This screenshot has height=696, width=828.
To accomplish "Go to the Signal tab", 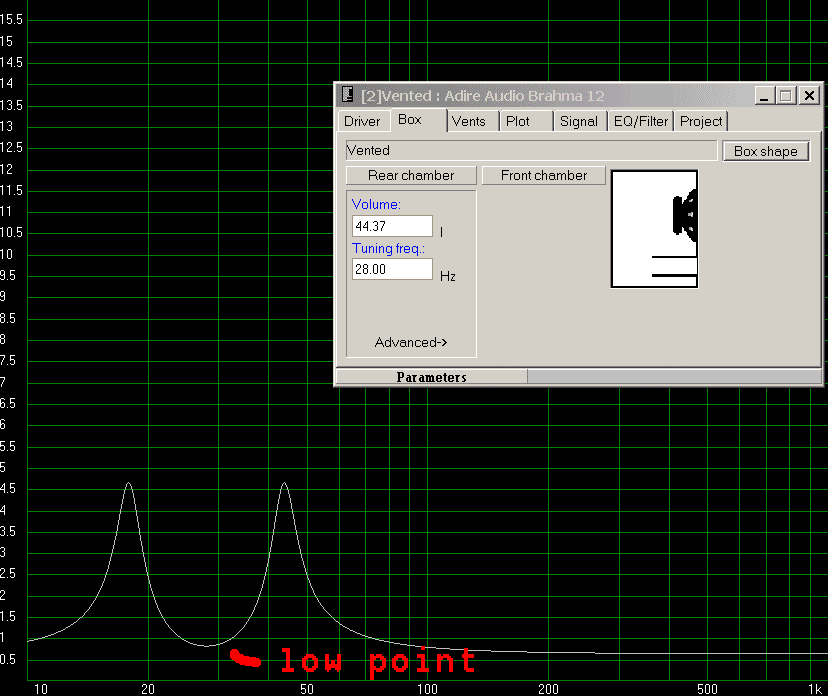I will click(580, 121).
